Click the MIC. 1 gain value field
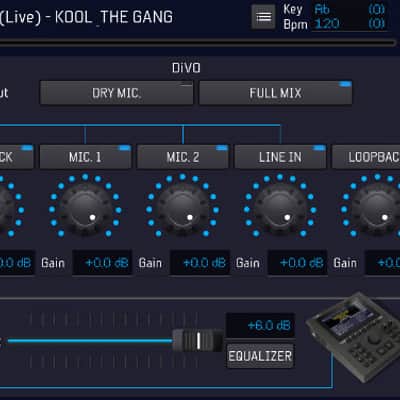This screenshot has width=400, height=400. click(102, 263)
